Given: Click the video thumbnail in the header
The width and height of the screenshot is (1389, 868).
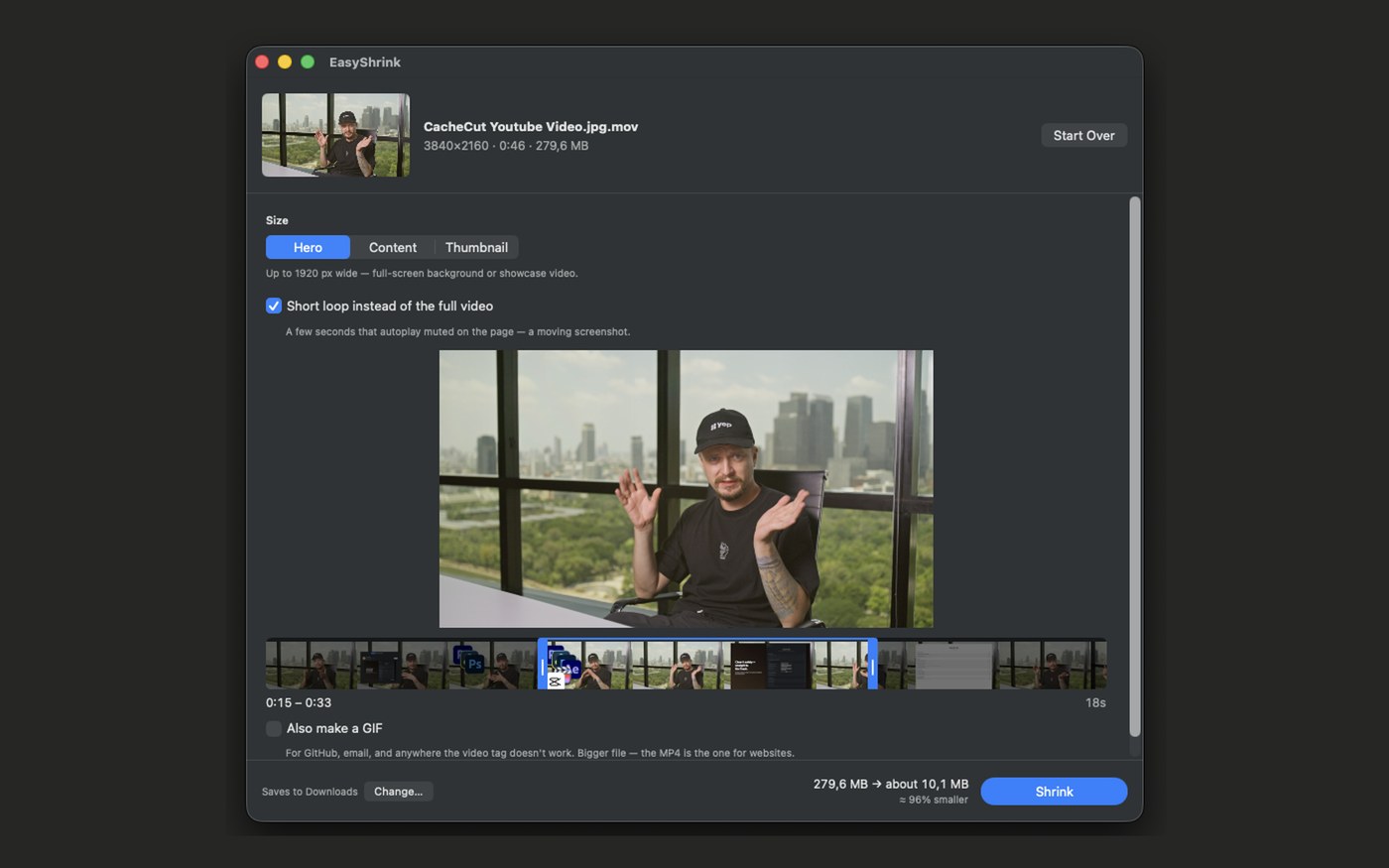Looking at the screenshot, I should tap(335, 135).
